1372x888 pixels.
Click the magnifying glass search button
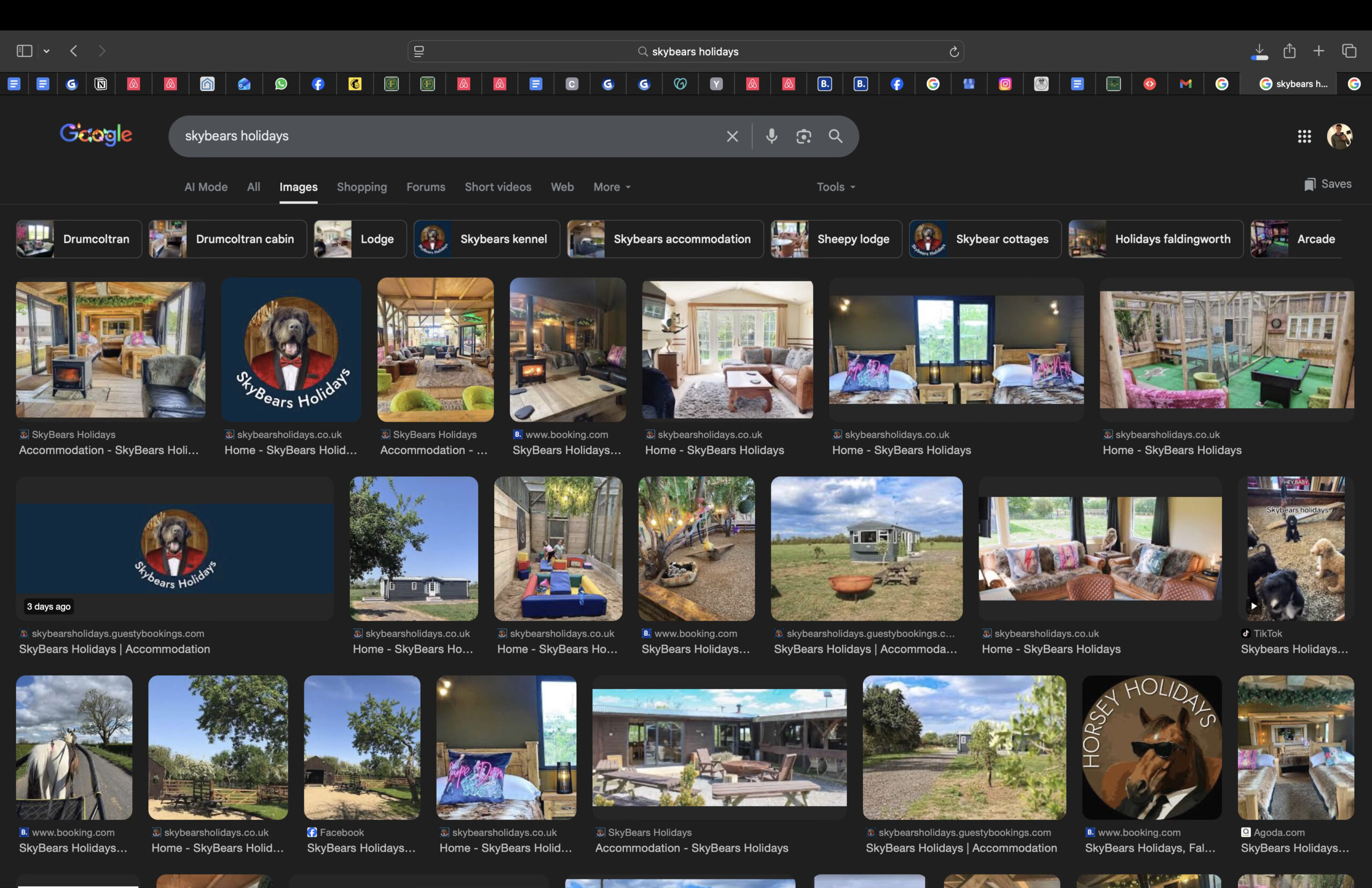(836, 136)
